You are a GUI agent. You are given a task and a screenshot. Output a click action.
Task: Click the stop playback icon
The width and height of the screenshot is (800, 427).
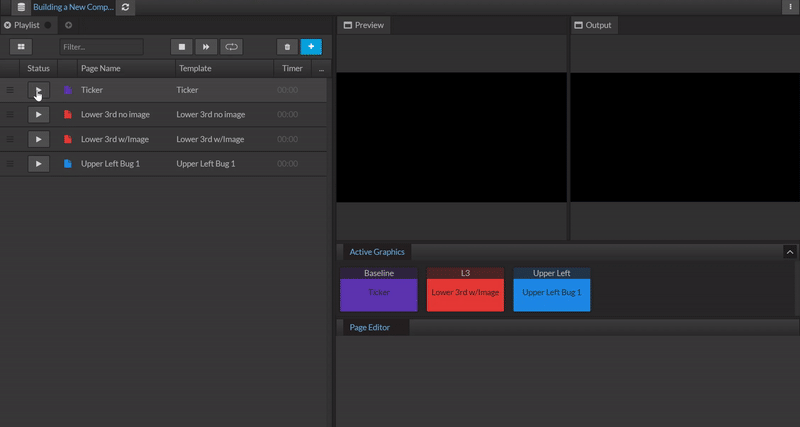pos(181,46)
